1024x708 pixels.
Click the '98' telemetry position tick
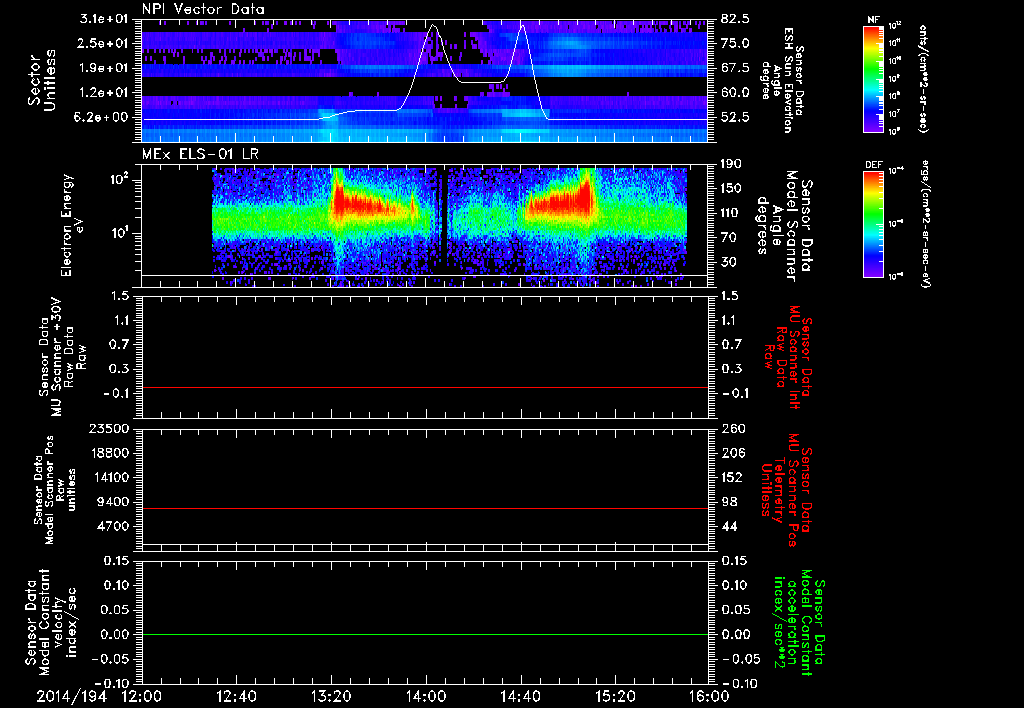729,502
